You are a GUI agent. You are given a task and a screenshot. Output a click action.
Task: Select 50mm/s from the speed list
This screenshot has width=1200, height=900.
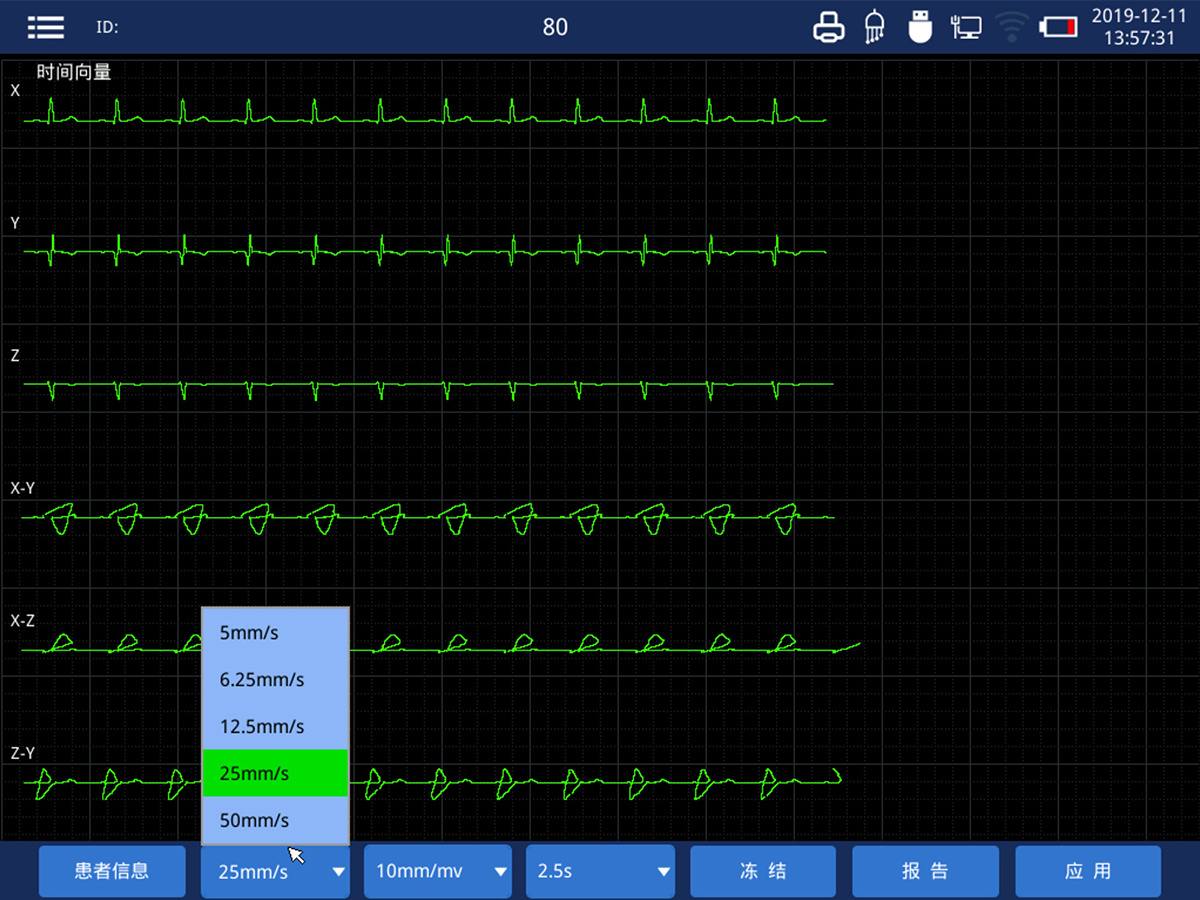click(x=275, y=821)
